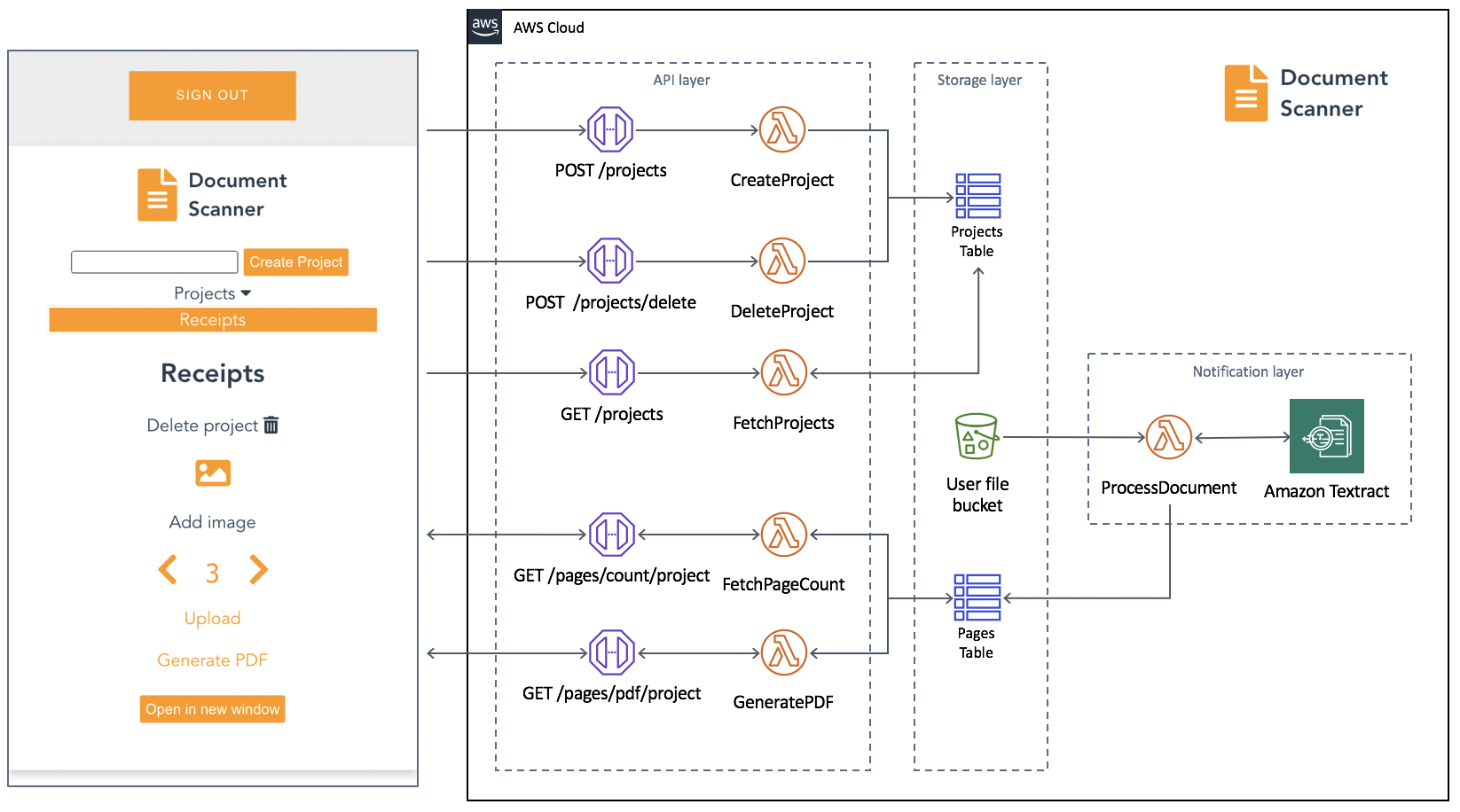This screenshot has height=812, width=1460.
Task: Click the Document Scanner logo in app panel
Action: (157, 195)
